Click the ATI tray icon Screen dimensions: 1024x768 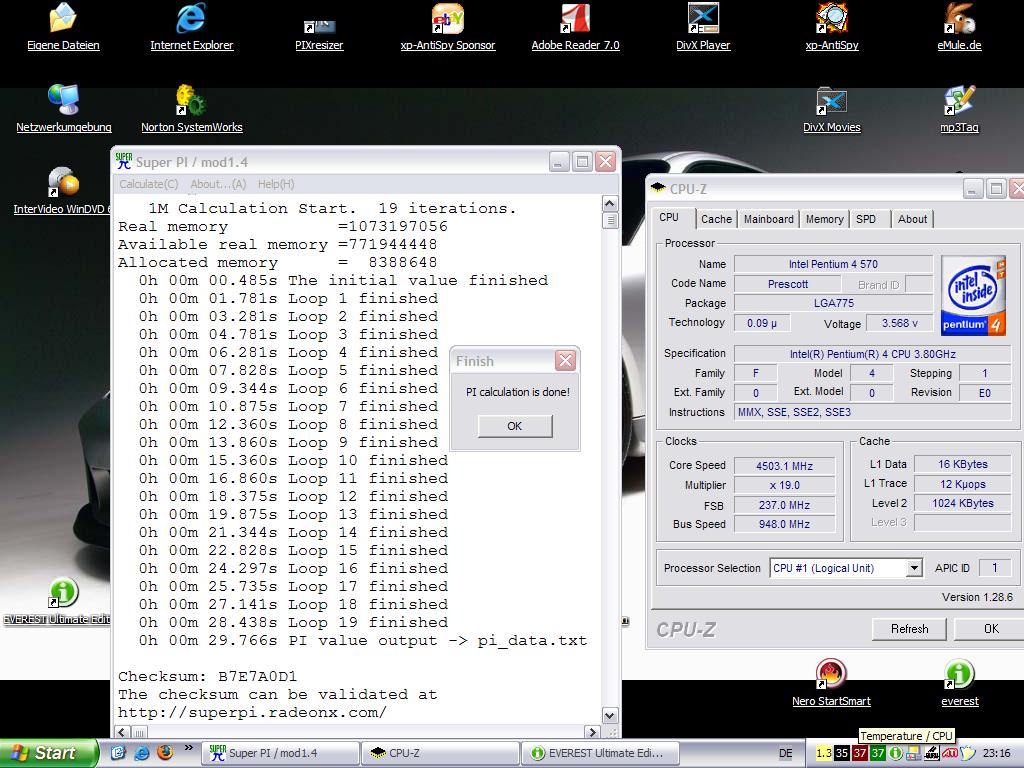click(950, 753)
